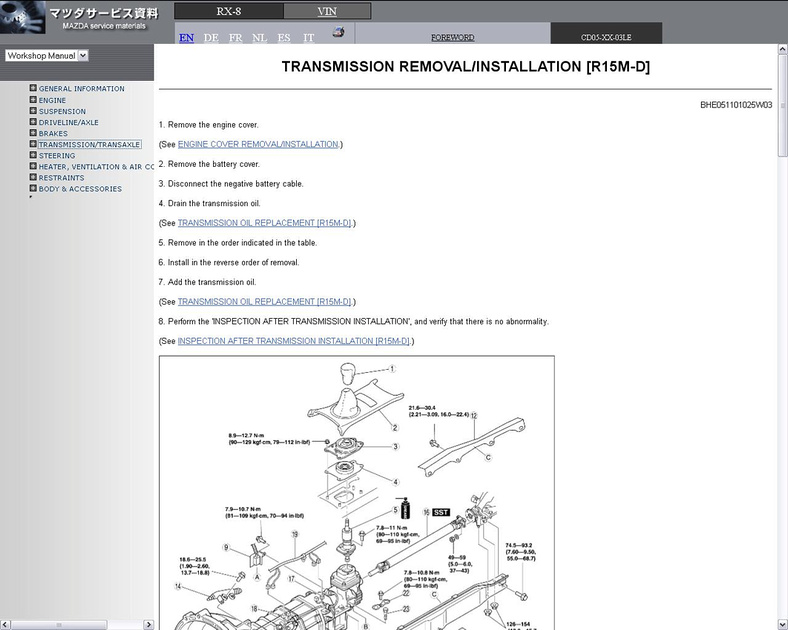Switch to the RX-8 tab
788x630 pixels.
[229, 11]
